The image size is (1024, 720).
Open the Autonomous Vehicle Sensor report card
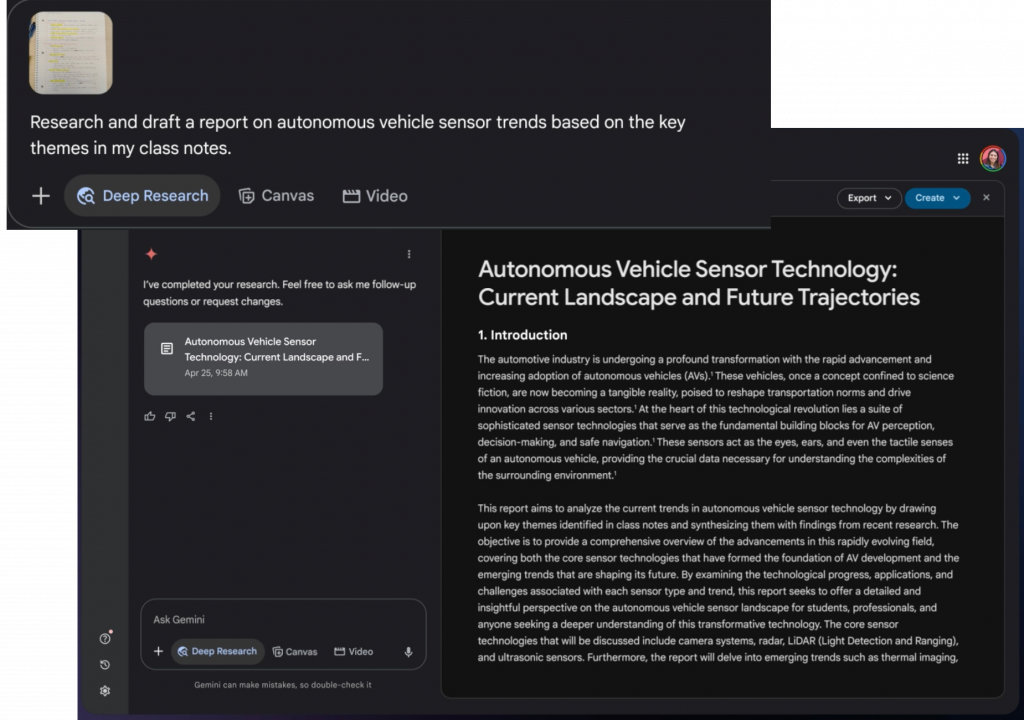pyautogui.click(x=263, y=358)
